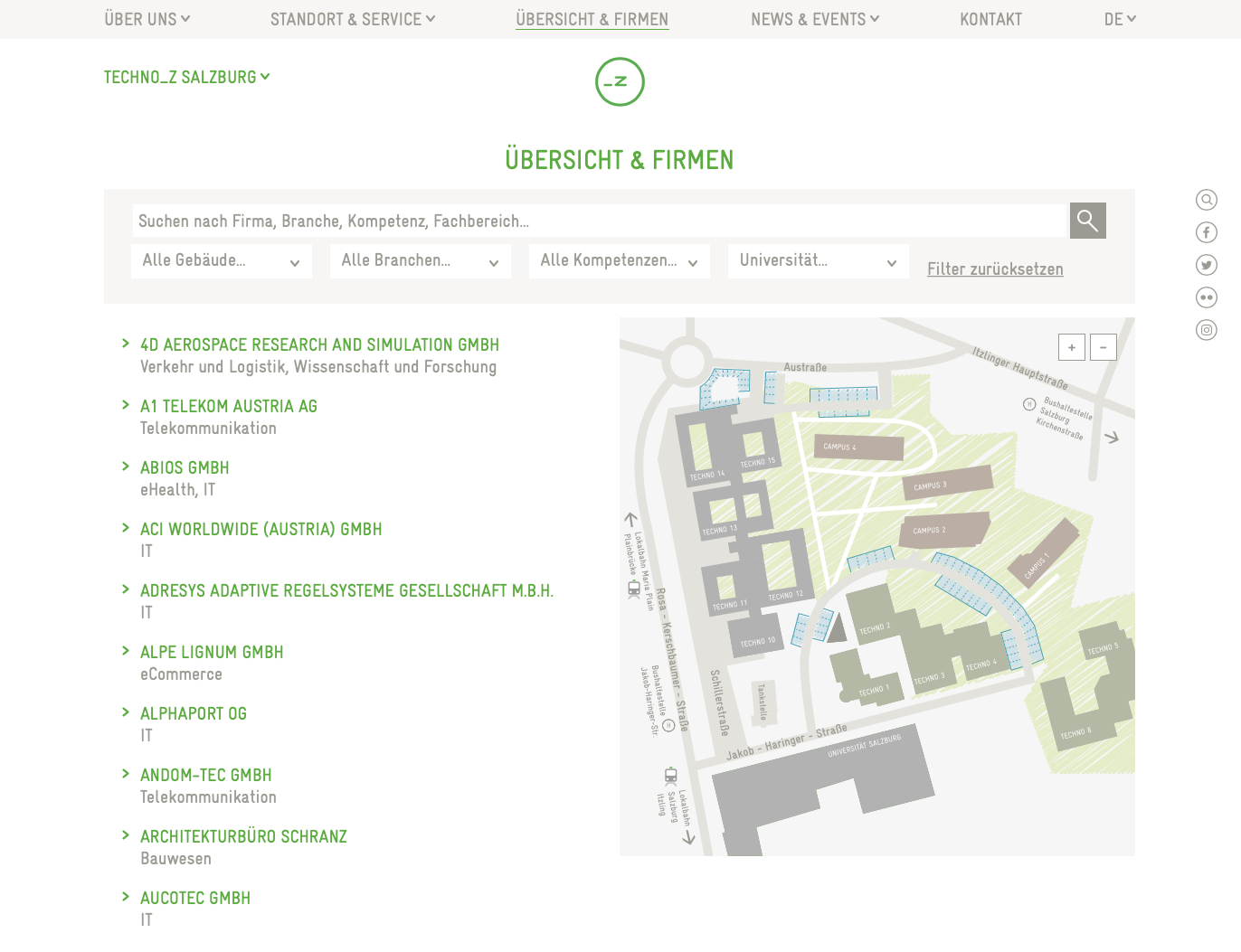Click the Lokalbahn Salzburg Itzling train icon
The width and height of the screenshot is (1241, 952).
(671, 776)
